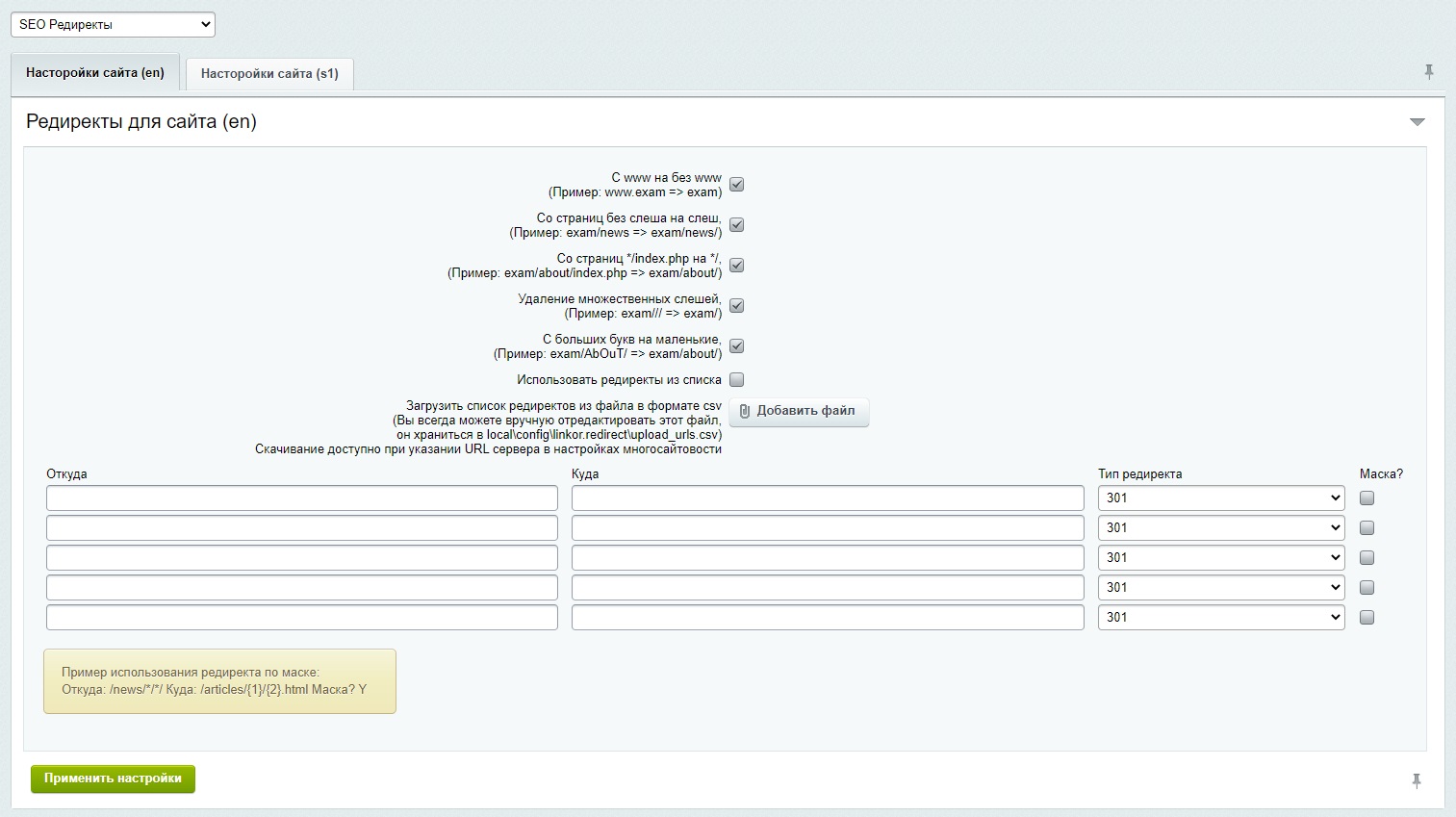Click the Куда column label
Screen dimensions: 1456x817
(x=585, y=473)
